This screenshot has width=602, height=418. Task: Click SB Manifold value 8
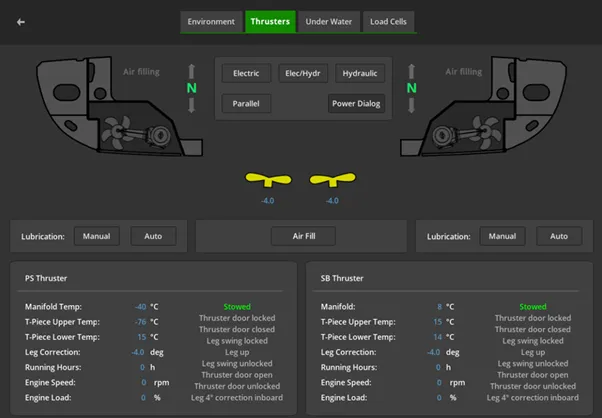440,307
